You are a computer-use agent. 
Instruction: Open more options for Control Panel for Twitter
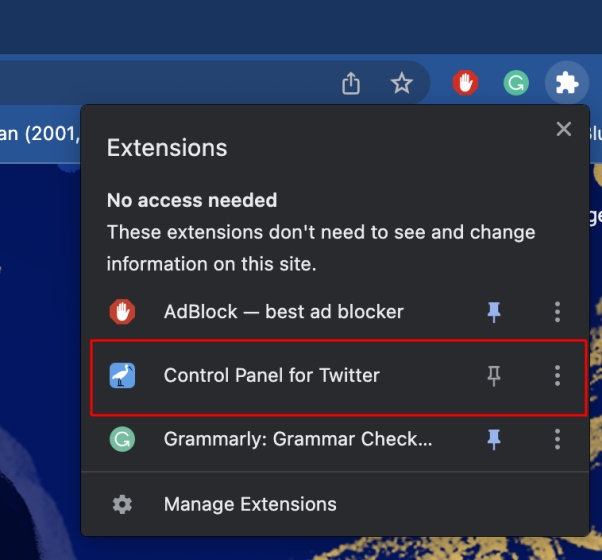[557, 375]
